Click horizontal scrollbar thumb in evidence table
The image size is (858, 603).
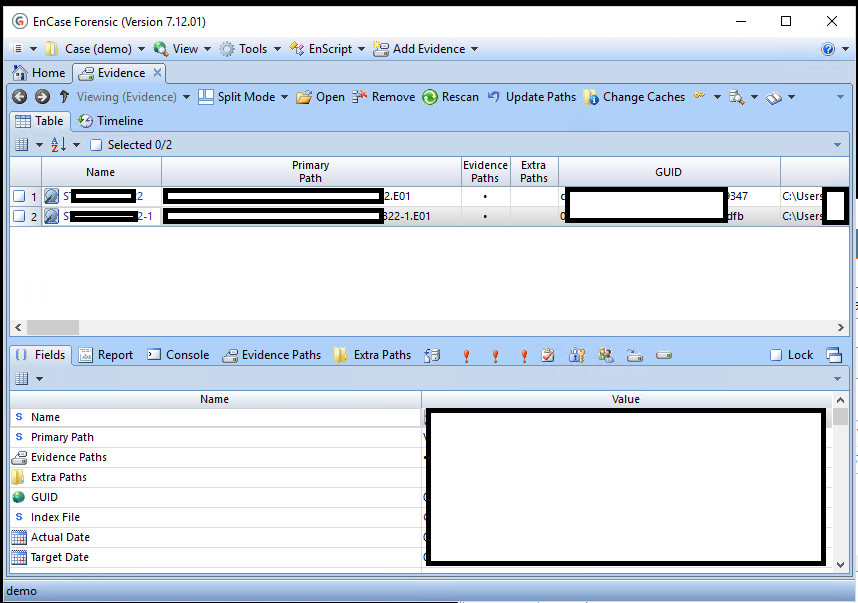(53, 328)
